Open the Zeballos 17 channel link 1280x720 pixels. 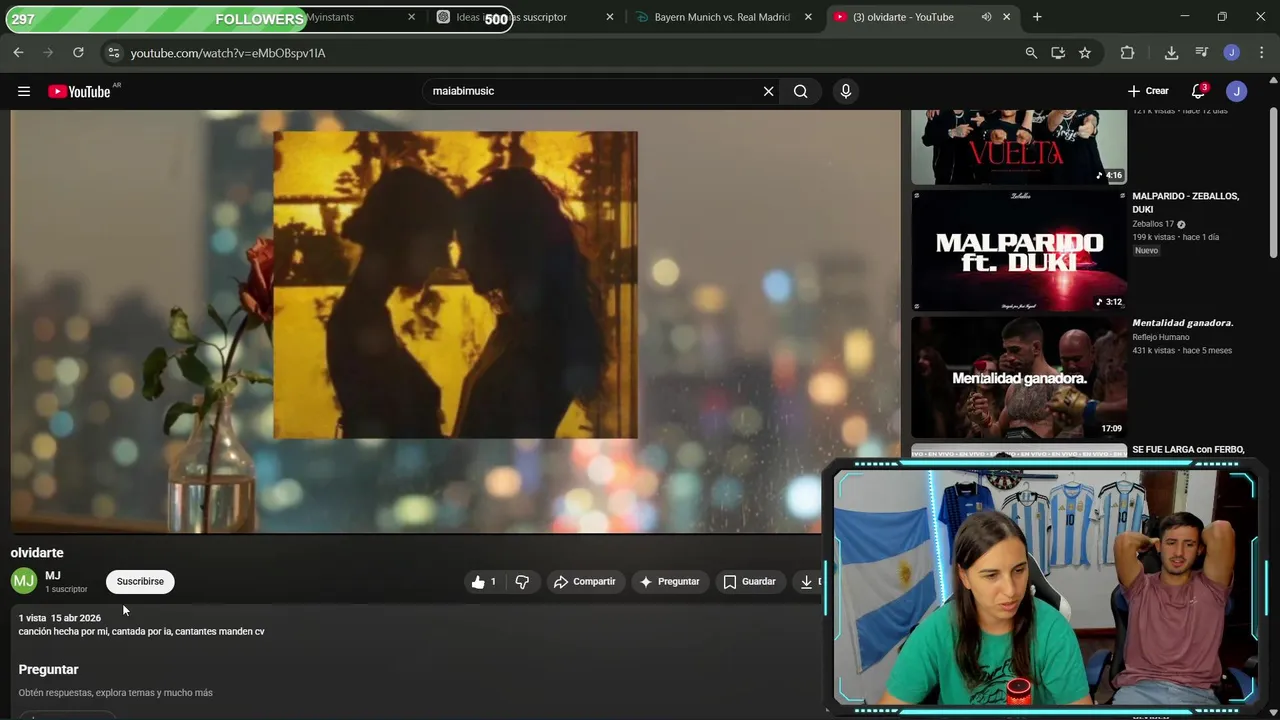(x=1153, y=224)
